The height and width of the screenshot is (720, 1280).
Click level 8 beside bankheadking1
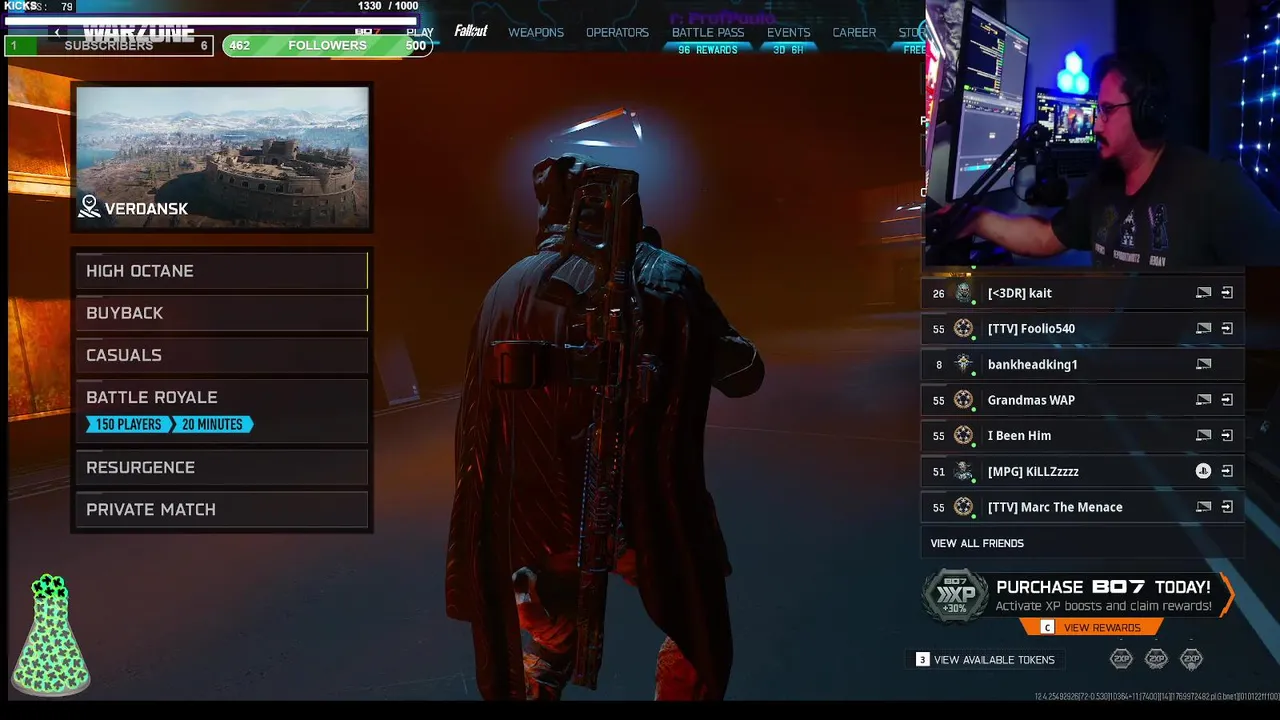(x=938, y=364)
